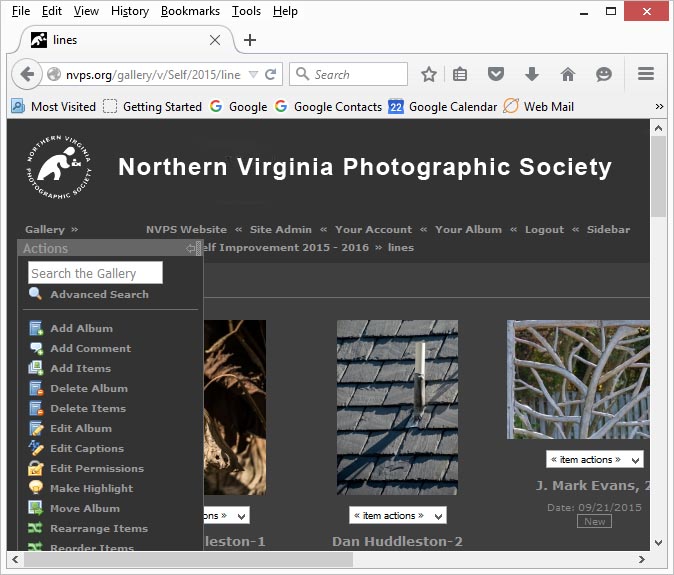The image size is (674, 575).
Task: Click the reload page button
Action: click(271, 75)
